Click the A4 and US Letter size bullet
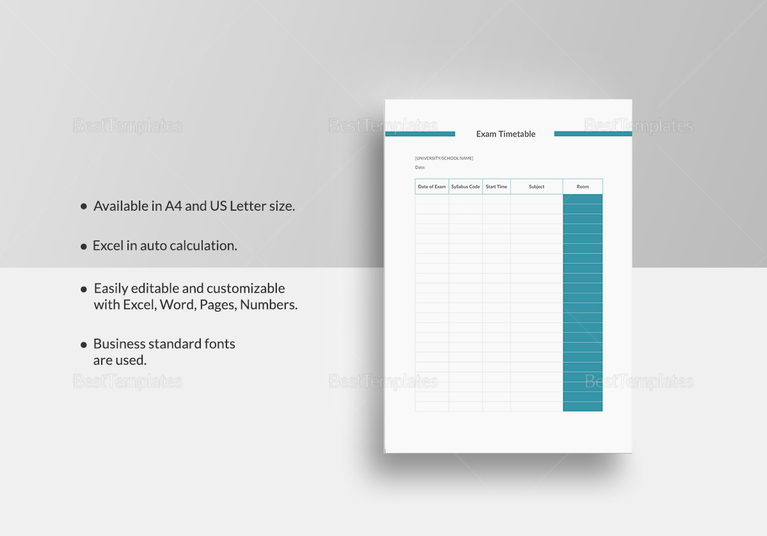767x536 pixels. coord(194,206)
